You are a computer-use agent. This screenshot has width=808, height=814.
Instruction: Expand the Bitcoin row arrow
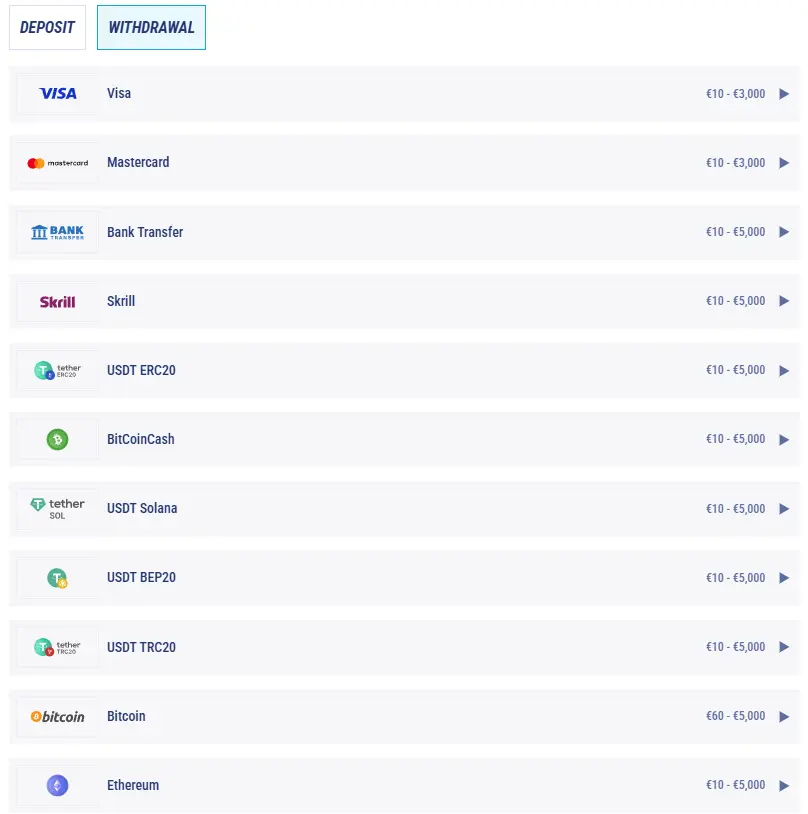784,716
